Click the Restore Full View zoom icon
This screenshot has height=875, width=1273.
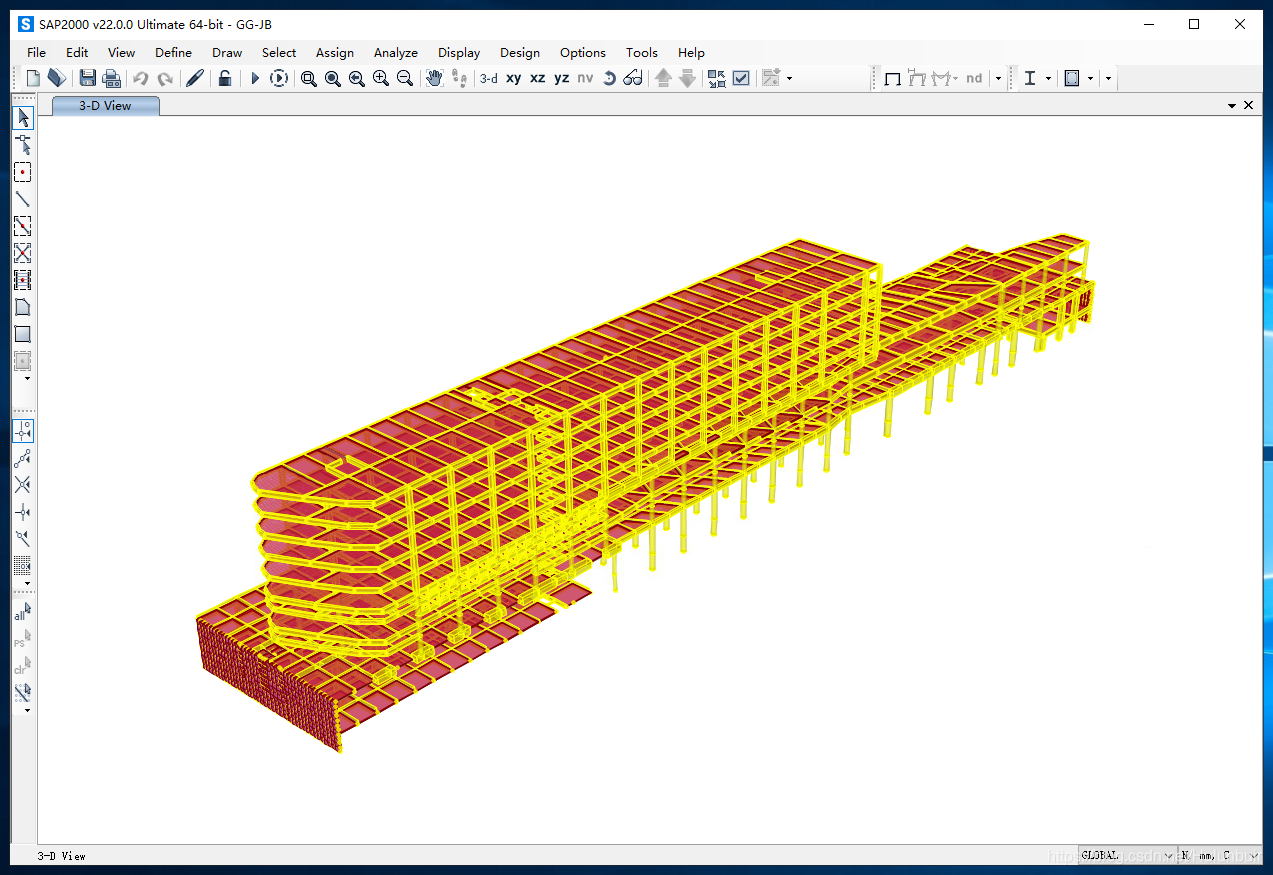click(333, 78)
